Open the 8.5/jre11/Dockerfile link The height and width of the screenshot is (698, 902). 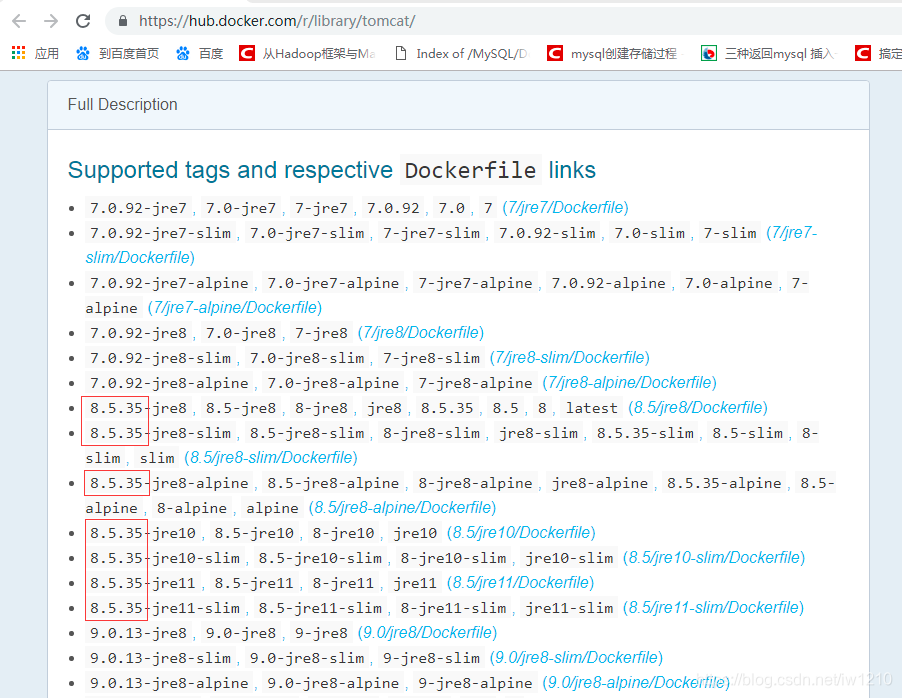[521, 582]
